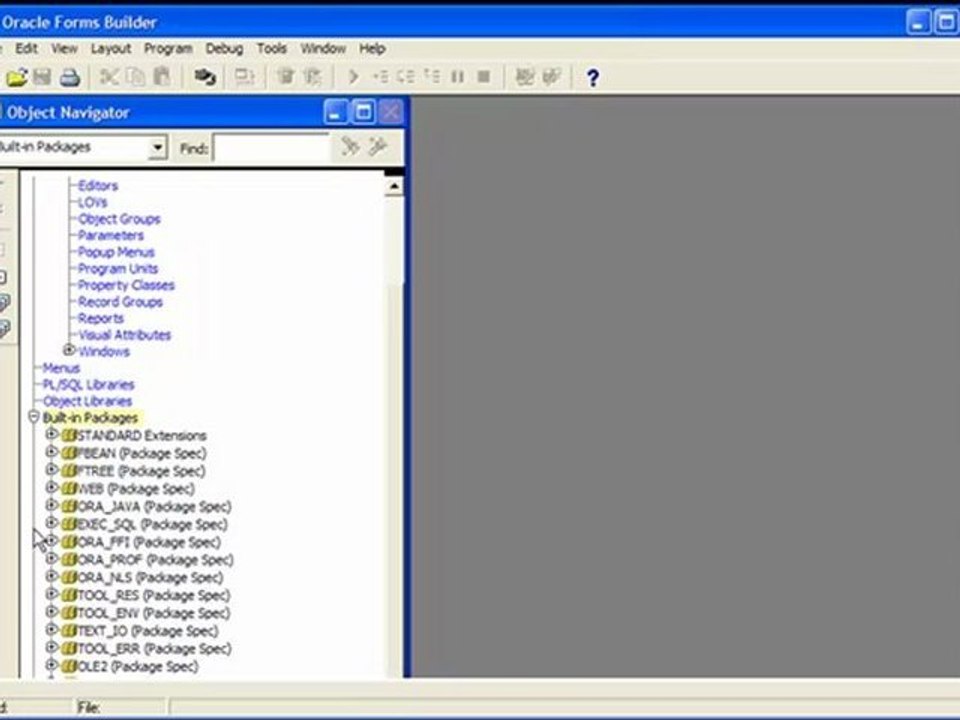Click the Step Over debug icon
Image resolution: width=960 pixels, height=720 pixels.
tap(405, 77)
